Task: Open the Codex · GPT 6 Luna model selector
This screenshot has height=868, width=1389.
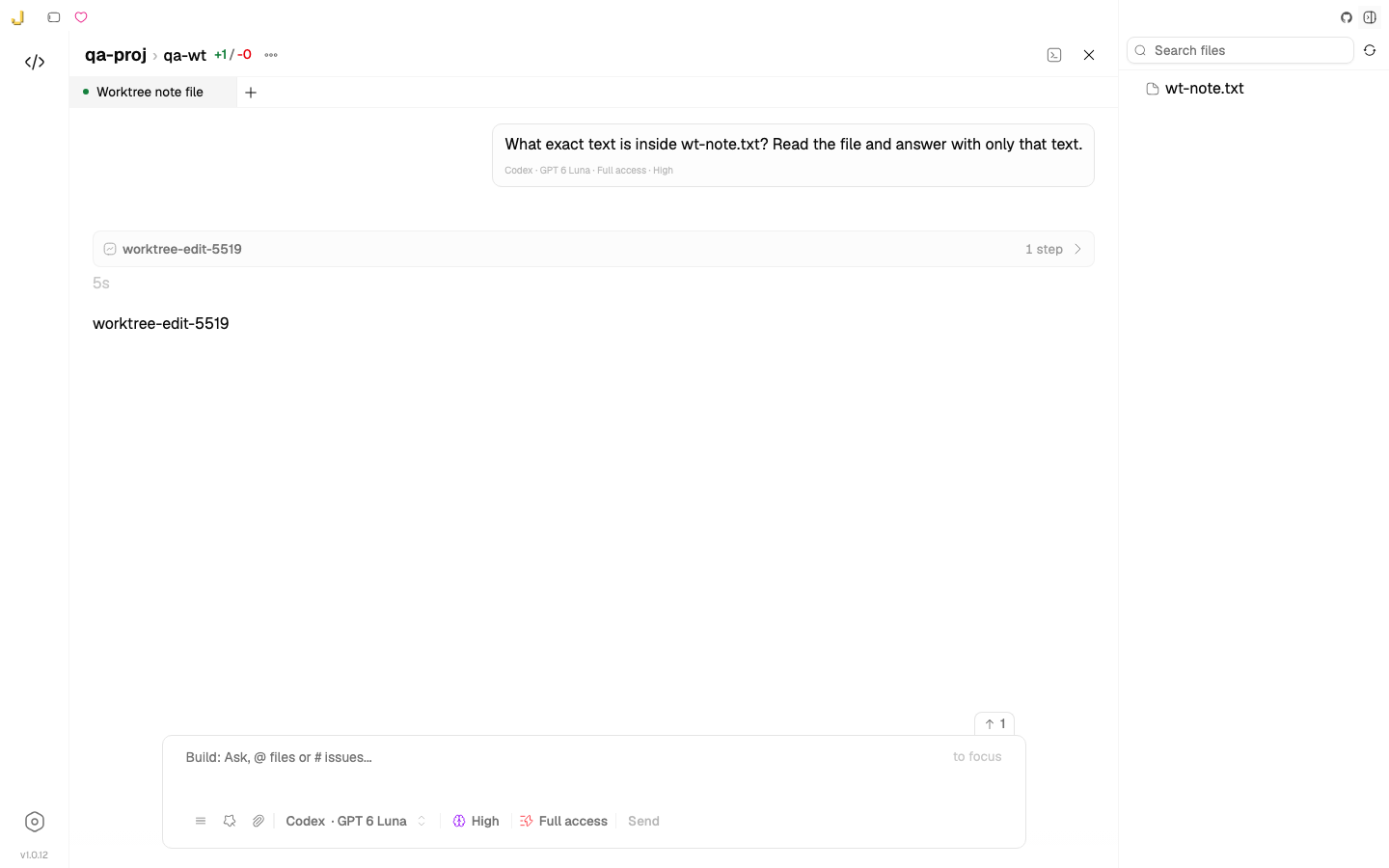Action: point(355,822)
